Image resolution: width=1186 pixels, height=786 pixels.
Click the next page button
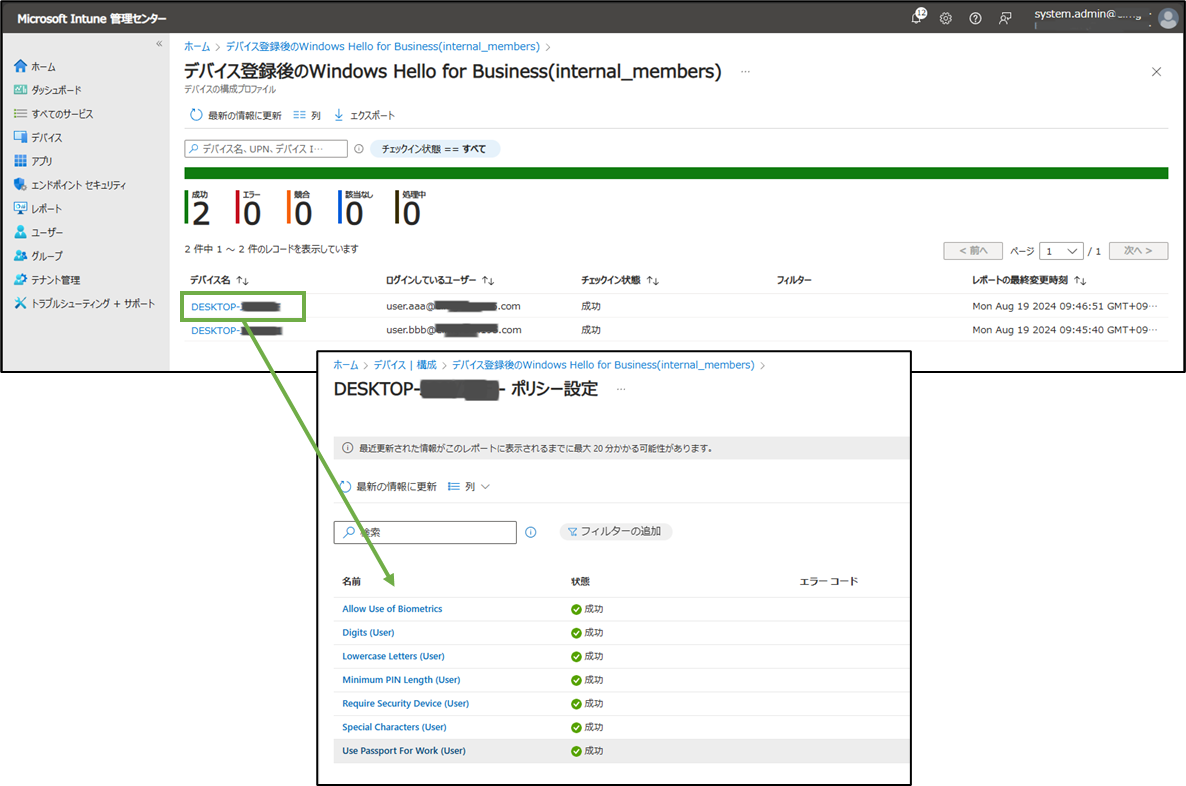(x=1138, y=251)
